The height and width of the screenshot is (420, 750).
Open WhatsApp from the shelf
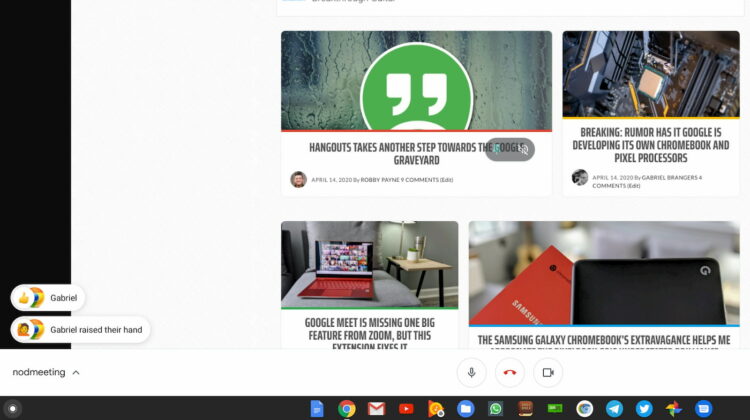point(495,408)
